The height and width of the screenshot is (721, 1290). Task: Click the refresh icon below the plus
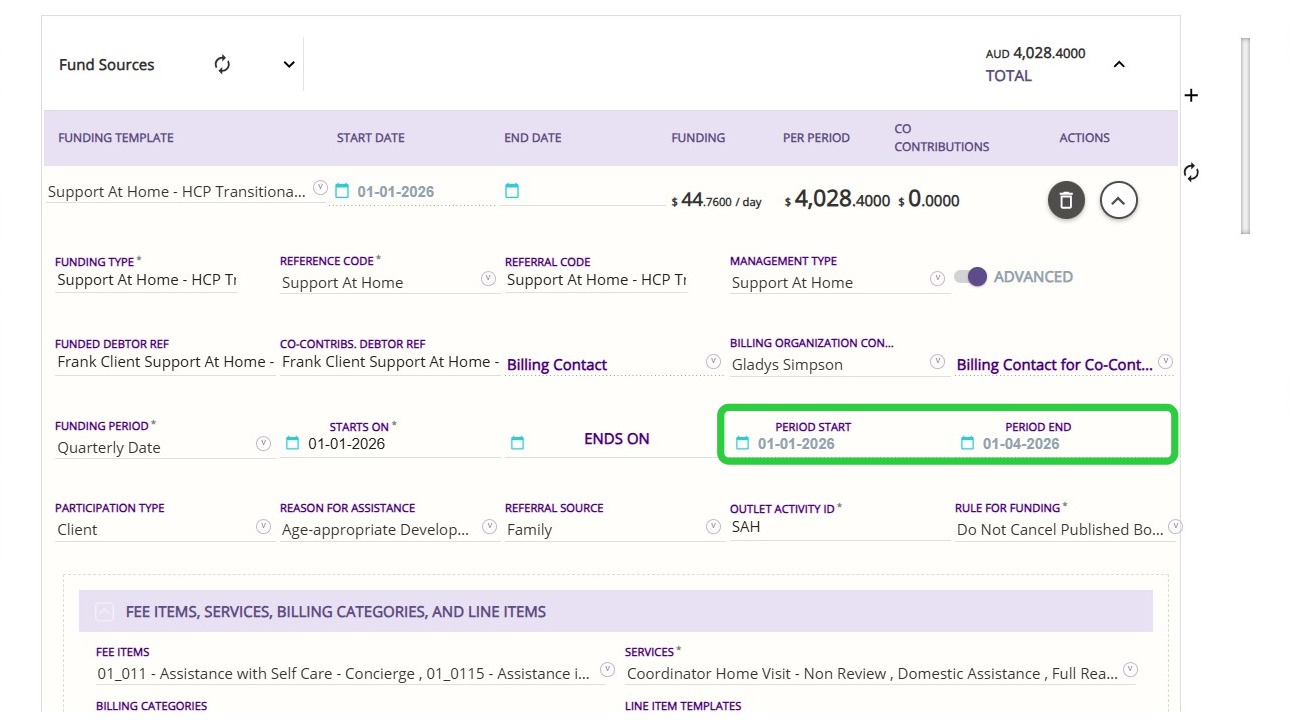point(1191,173)
